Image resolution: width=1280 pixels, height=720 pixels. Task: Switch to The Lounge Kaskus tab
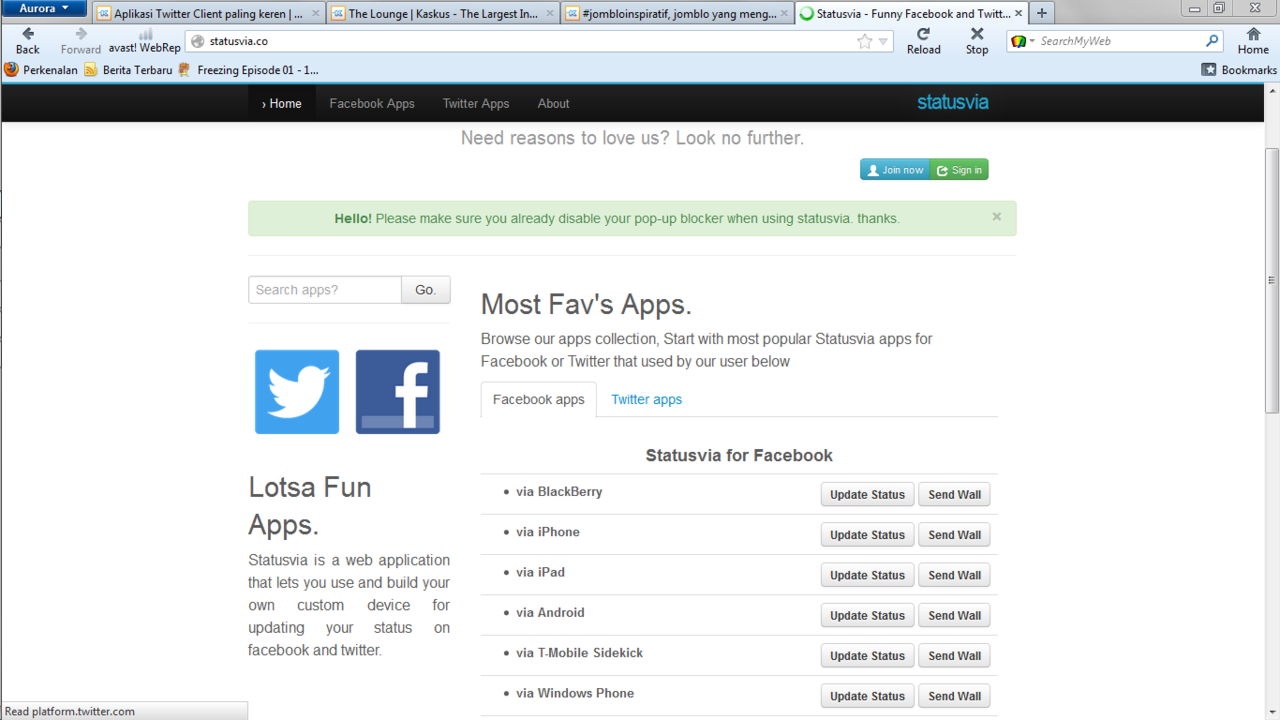pos(442,14)
